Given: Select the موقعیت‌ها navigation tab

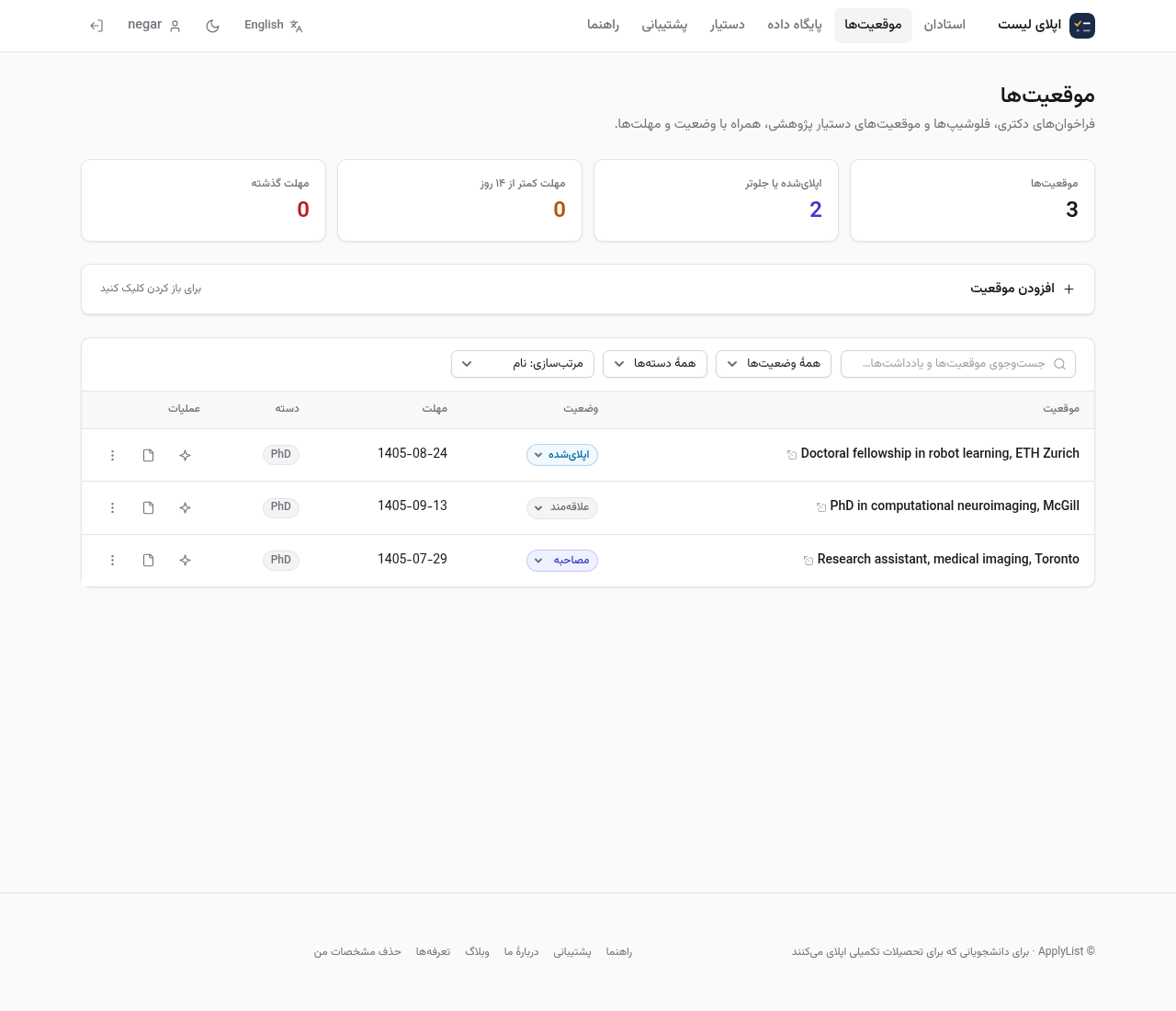Looking at the screenshot, I should point(873,25).
